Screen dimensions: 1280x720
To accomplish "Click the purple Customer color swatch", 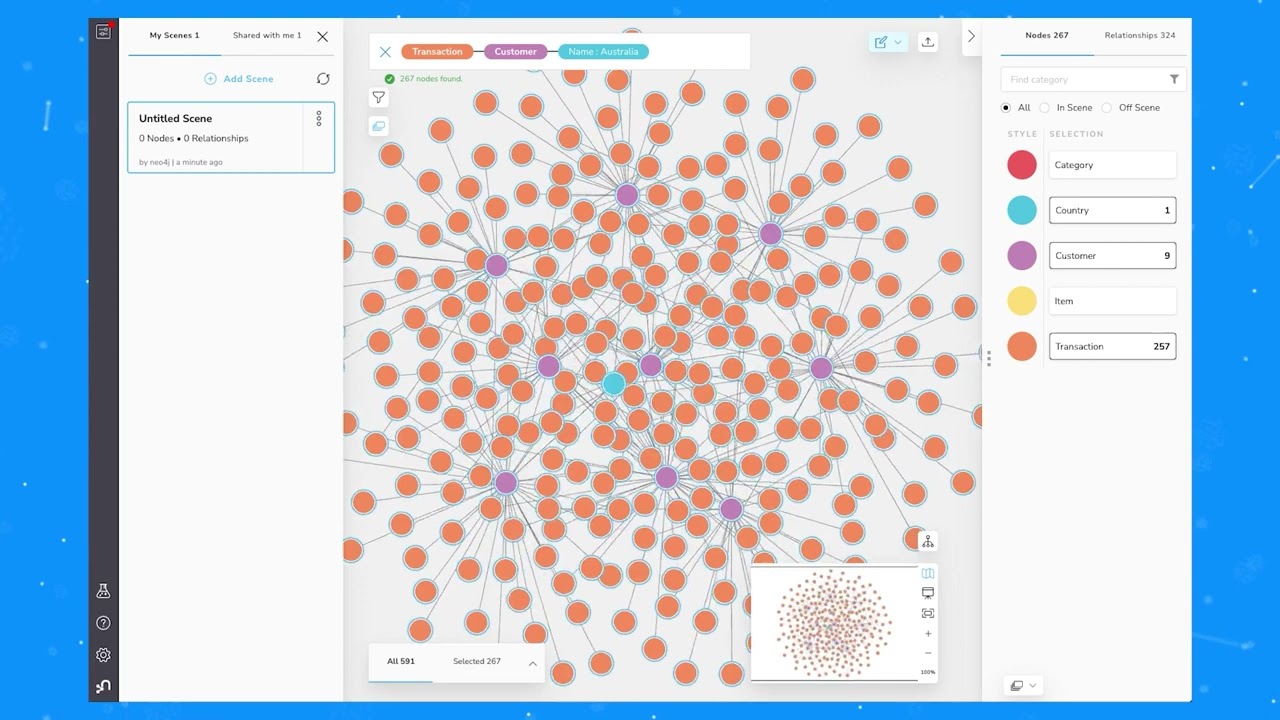I will point(1021,255).
